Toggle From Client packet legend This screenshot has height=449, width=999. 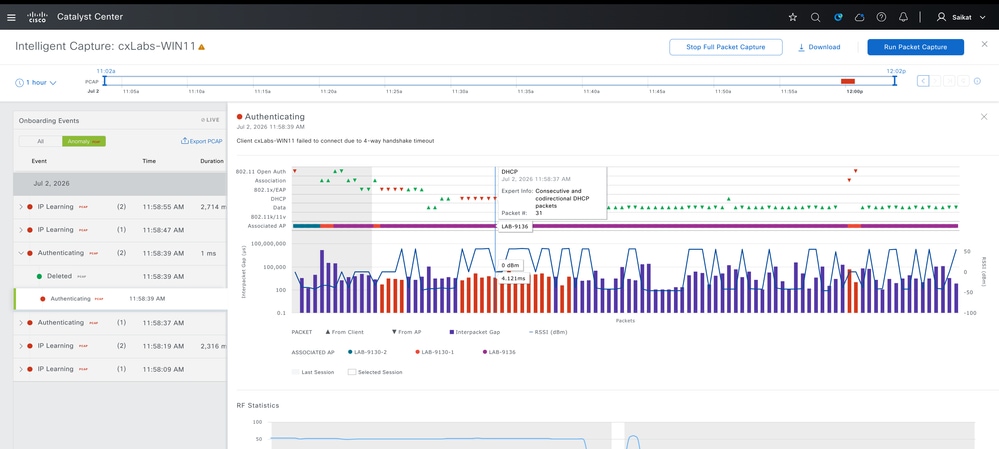tap(345, 332)
